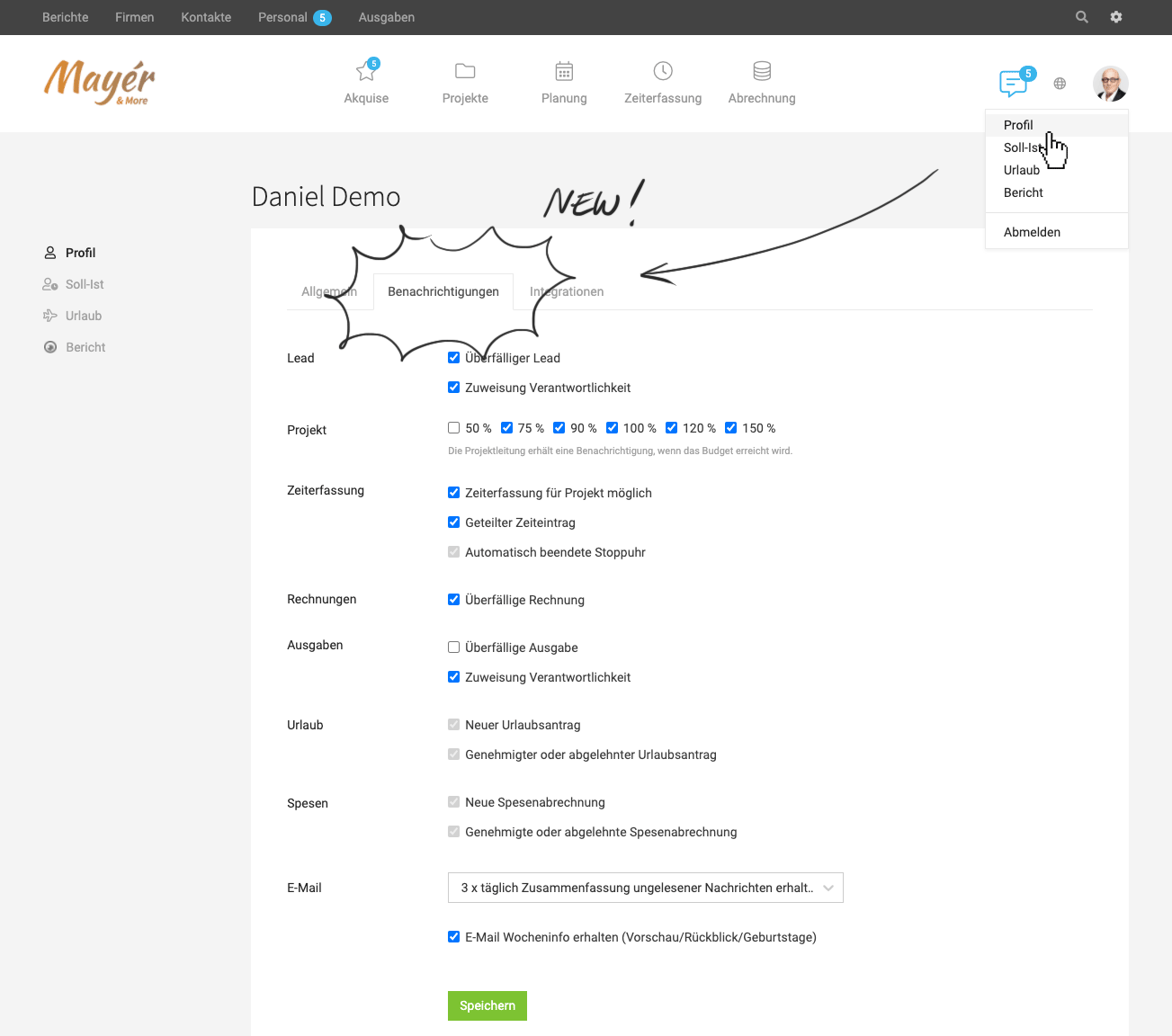Open Ausgaben in the top menu
The height and width of the screenshot is (1036, 1172).
click(x=387, y=17)
